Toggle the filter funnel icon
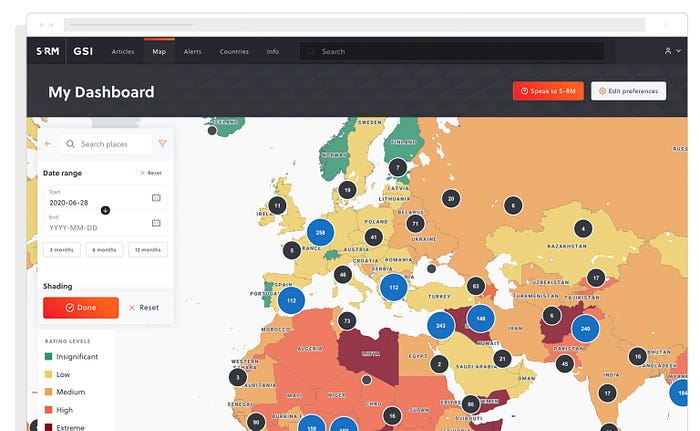The image size is (700, 431). pos(162,143)
